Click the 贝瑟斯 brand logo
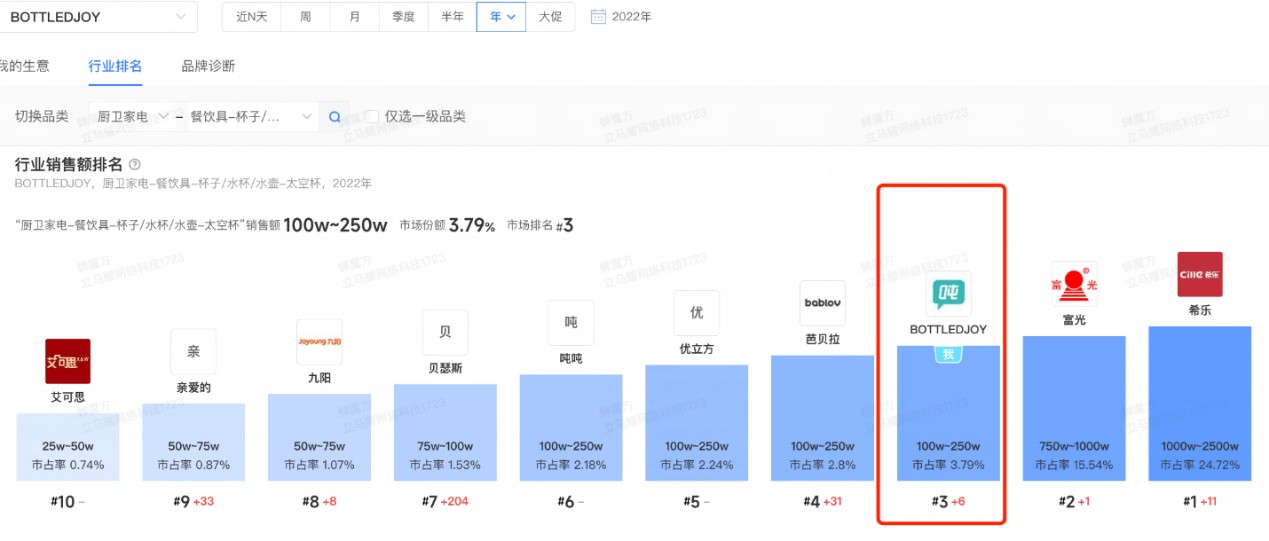The width and height of the screenshot is (1269, 541). click(445, 333)
